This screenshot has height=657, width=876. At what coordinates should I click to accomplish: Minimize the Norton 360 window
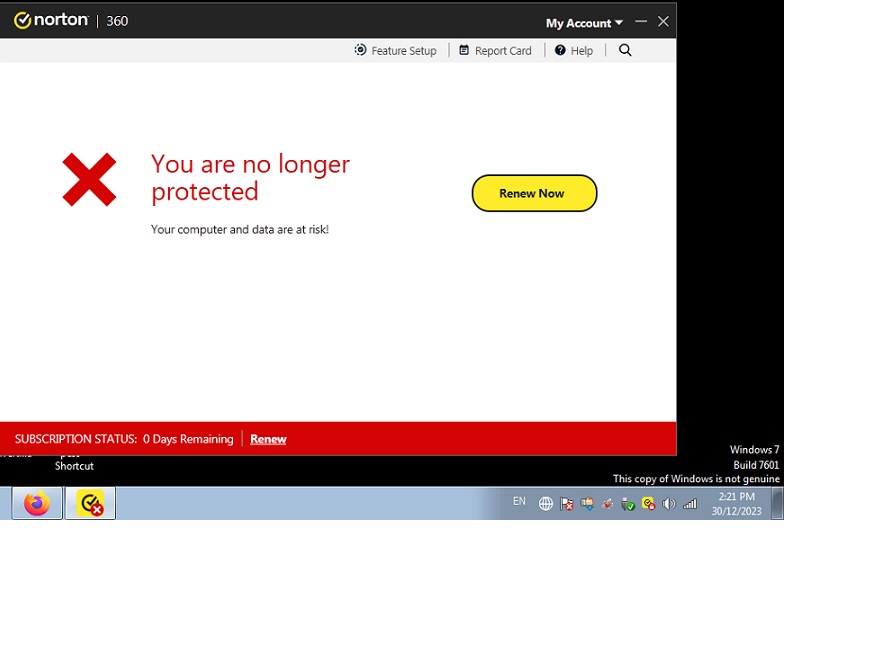point(641,21)
